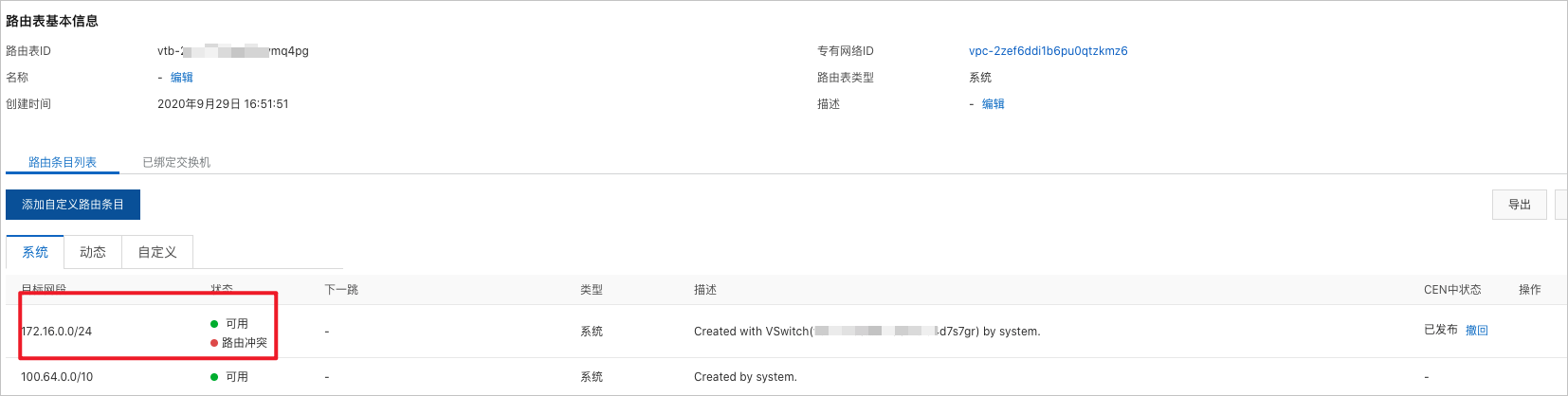The width and height of the screenshot is (1568, 396).
Task: Open the vpc-2zef6ddi1b6pu0qtzkmz6 link
Action: [x=1048, y=51]
